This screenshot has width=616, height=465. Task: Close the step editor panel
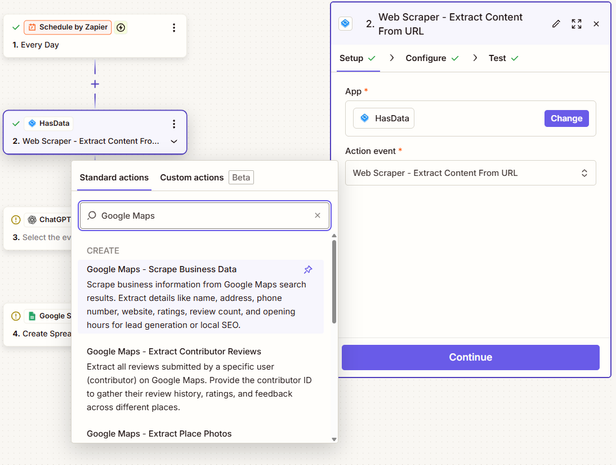(596, 24)
